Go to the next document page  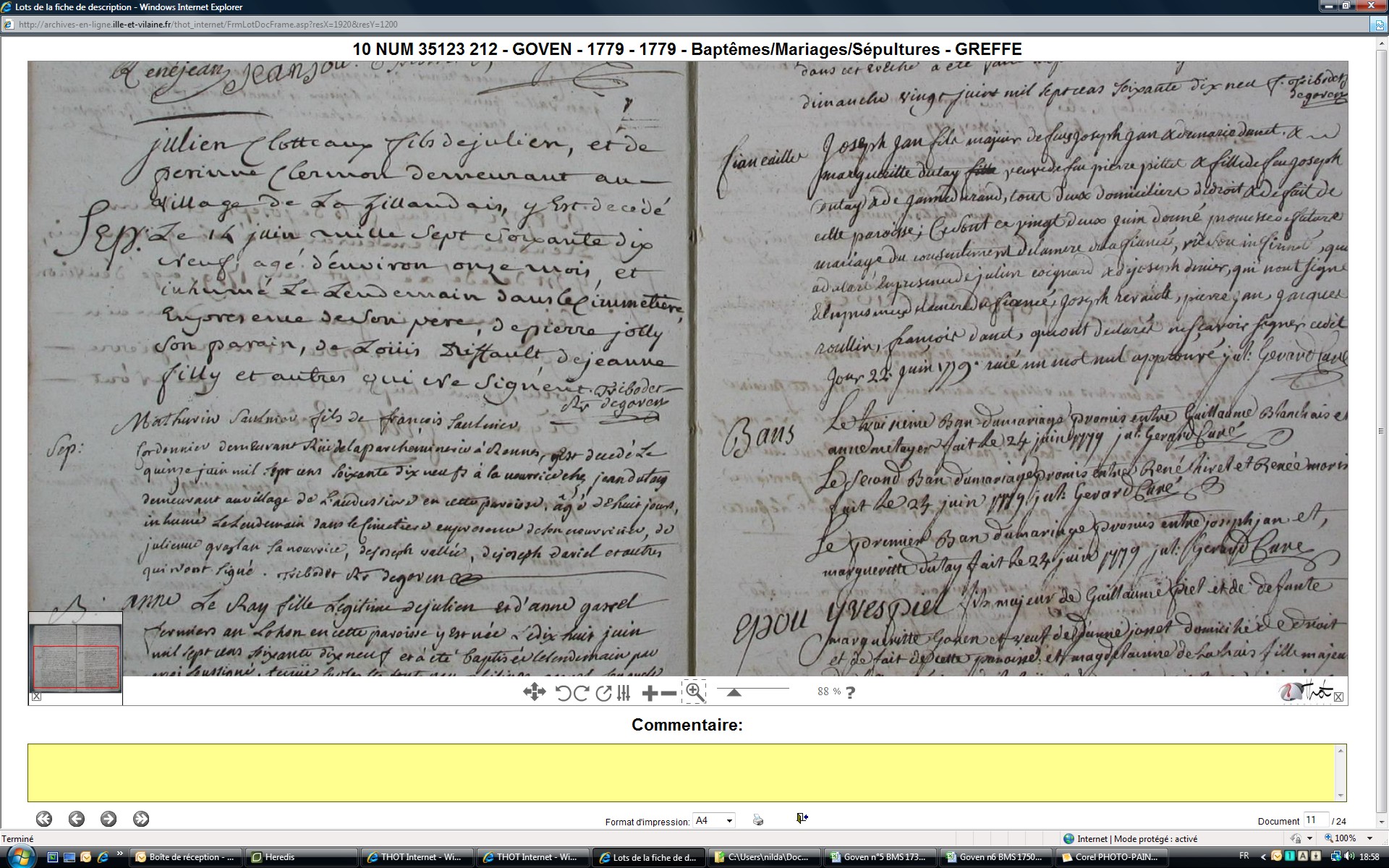click(109, 819)
